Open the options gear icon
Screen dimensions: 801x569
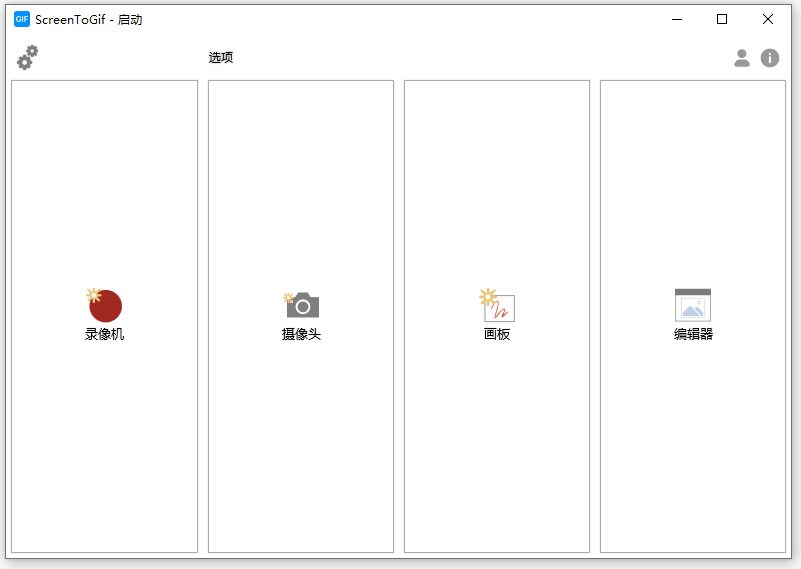[x=28, y=57]
